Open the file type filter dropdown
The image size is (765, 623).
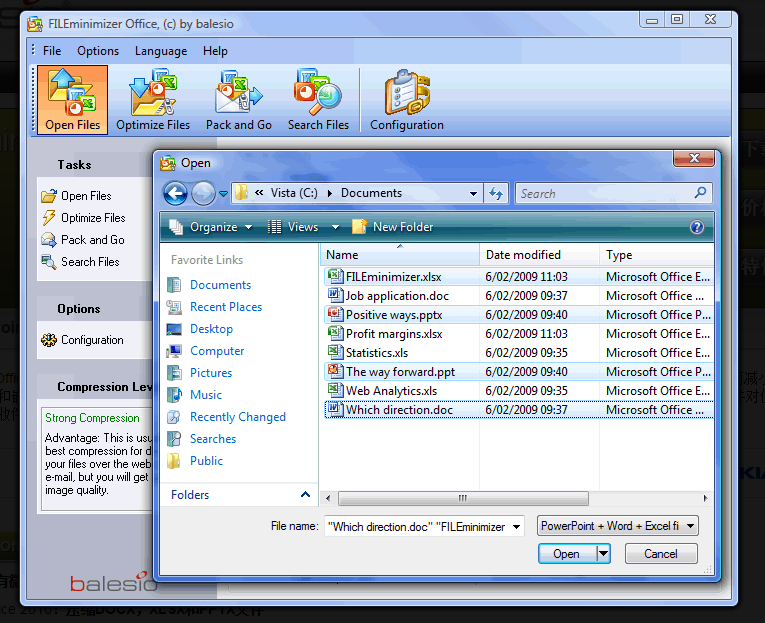click(618, 526)
